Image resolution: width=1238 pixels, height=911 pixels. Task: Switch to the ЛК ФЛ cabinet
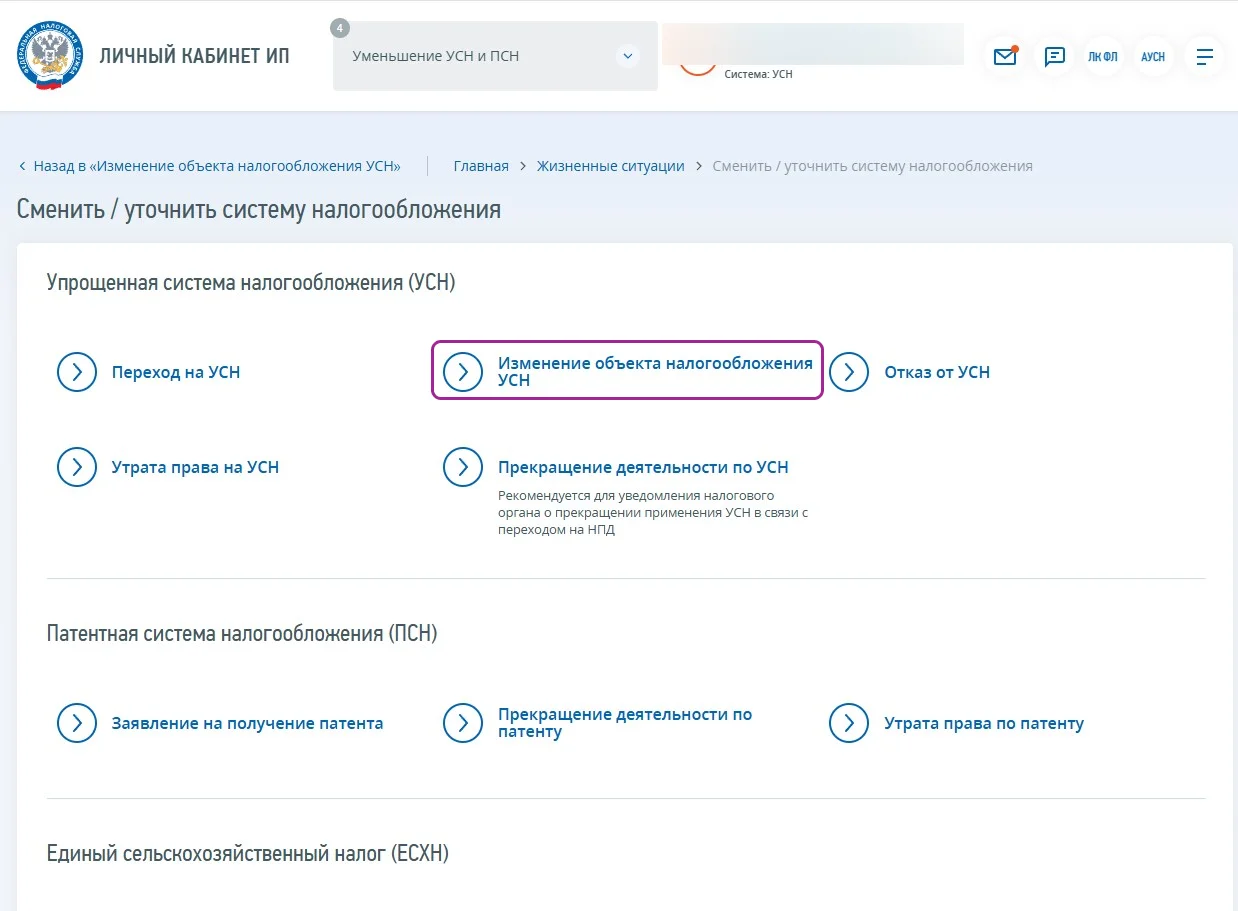[x=1103, y=57]
